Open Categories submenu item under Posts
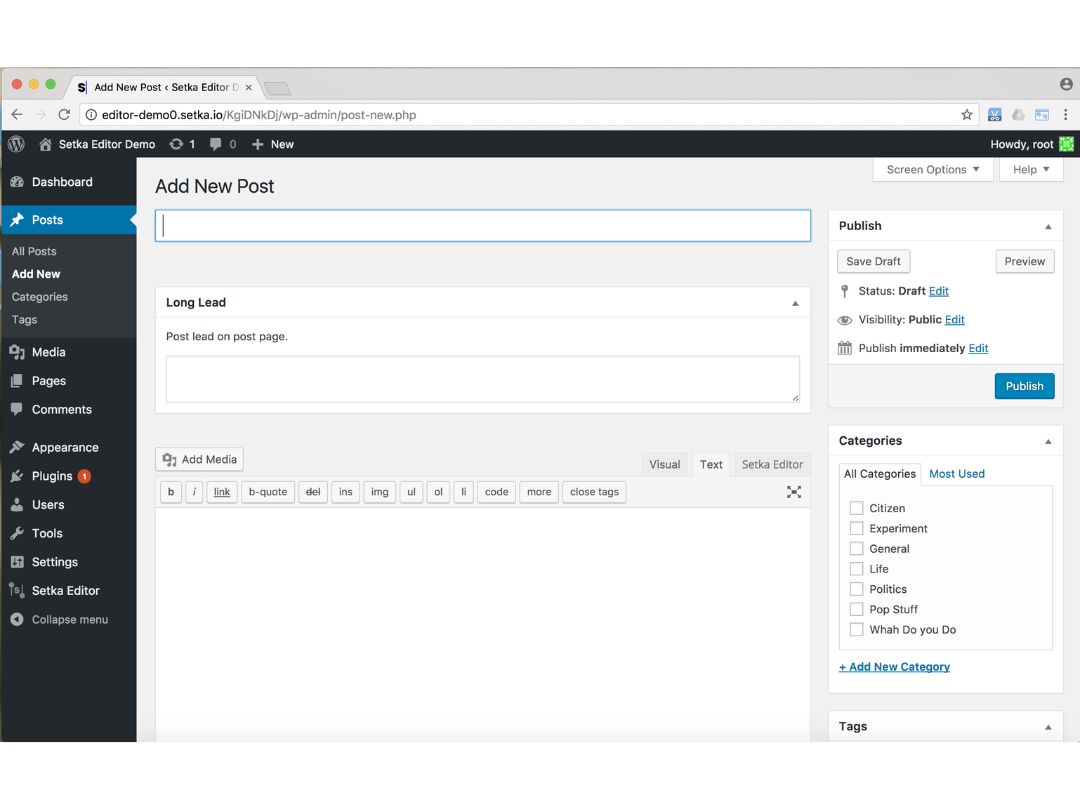Image resolution: width=1080 pixels, height=810 pixels. click(39, 297)
